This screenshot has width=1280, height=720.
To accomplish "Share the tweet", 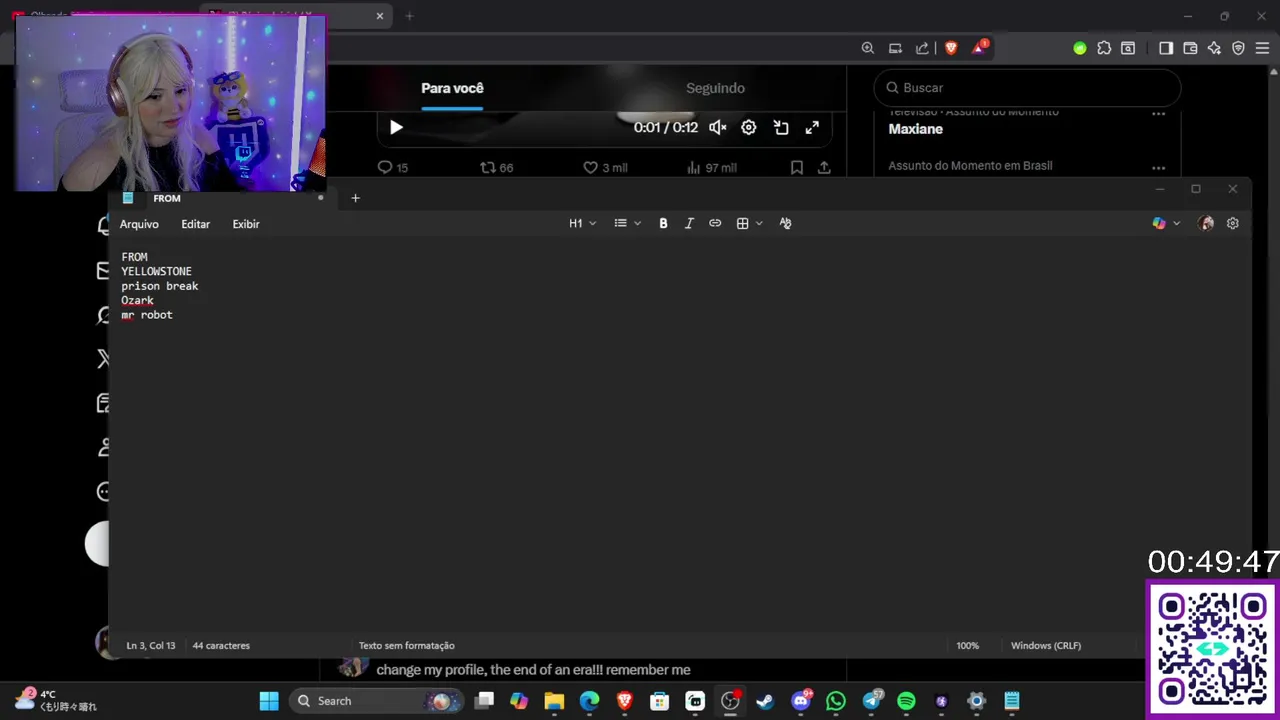I will [824, 168].
